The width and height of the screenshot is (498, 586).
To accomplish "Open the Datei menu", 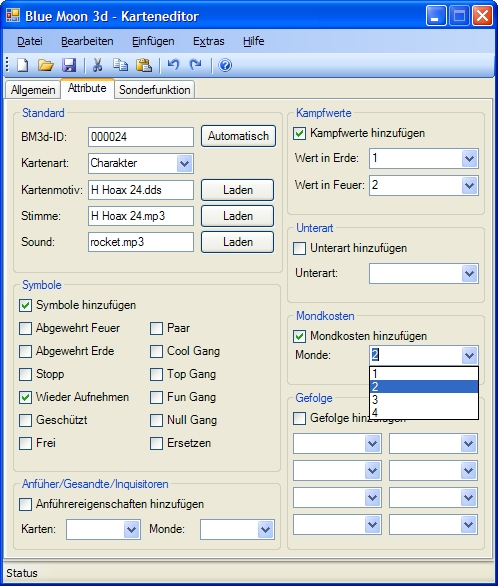I will [30, 41].
